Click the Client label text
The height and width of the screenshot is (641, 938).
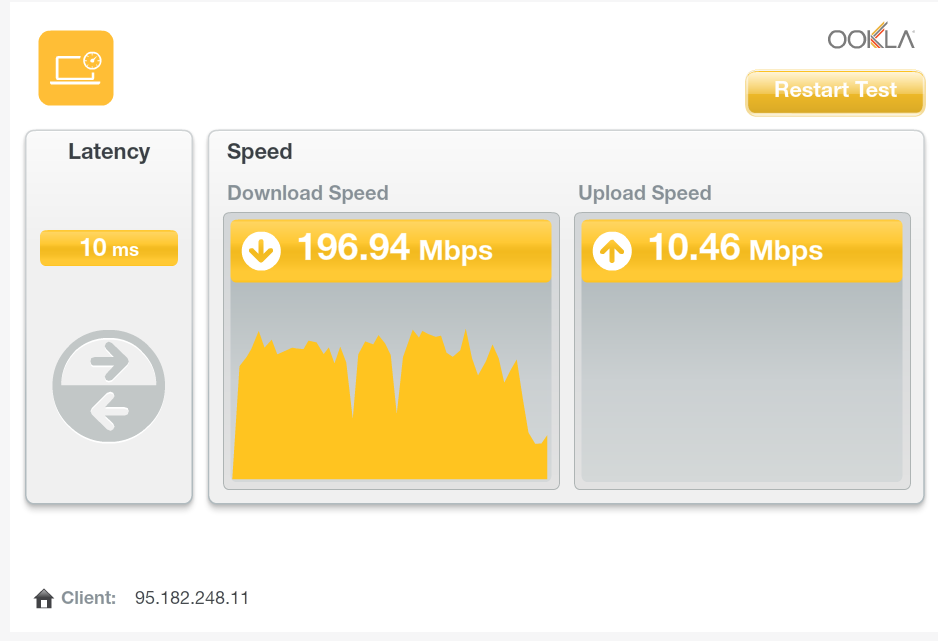tap(89, 598)
